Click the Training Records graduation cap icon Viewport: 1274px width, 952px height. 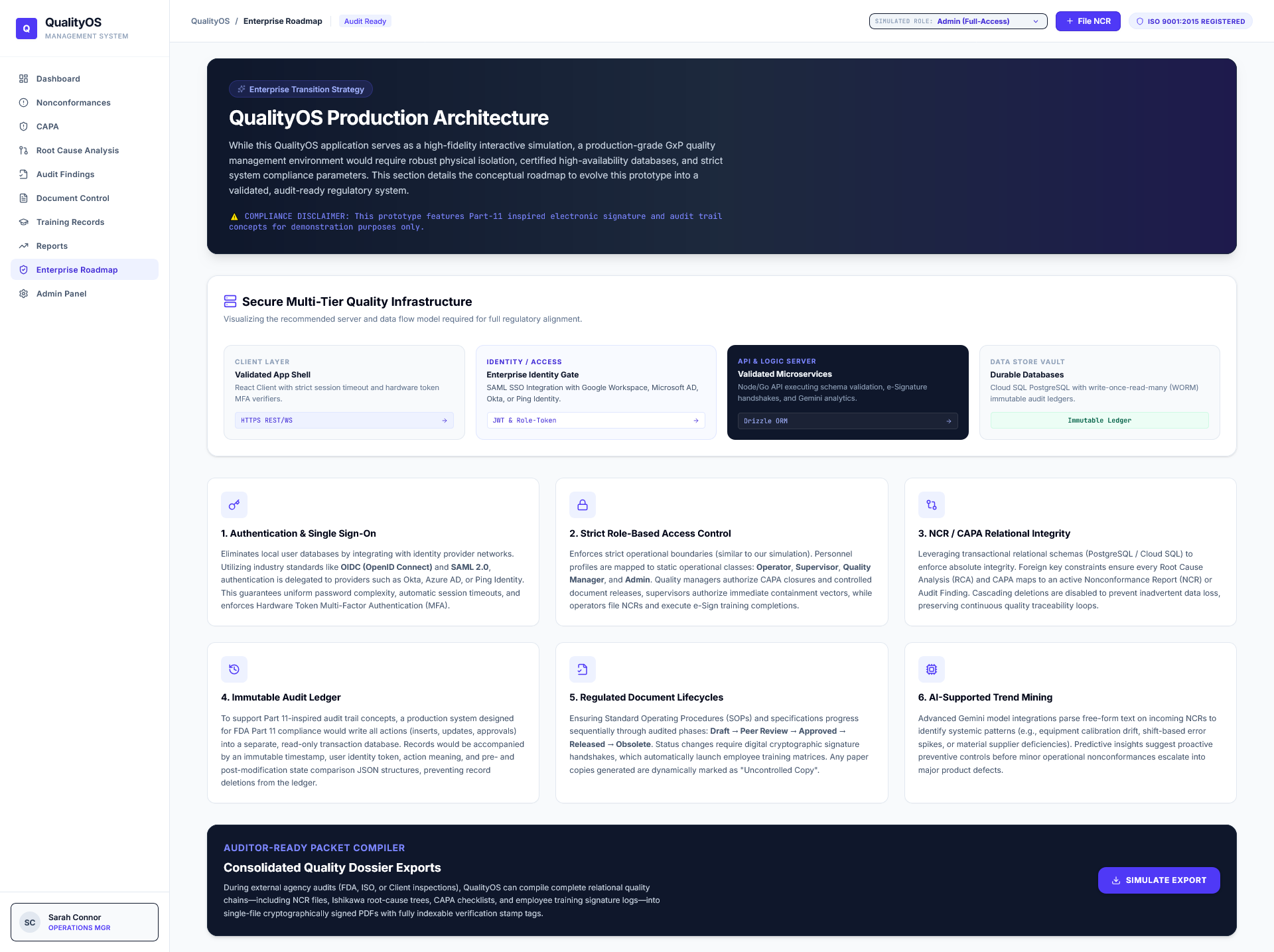(24, 222)
